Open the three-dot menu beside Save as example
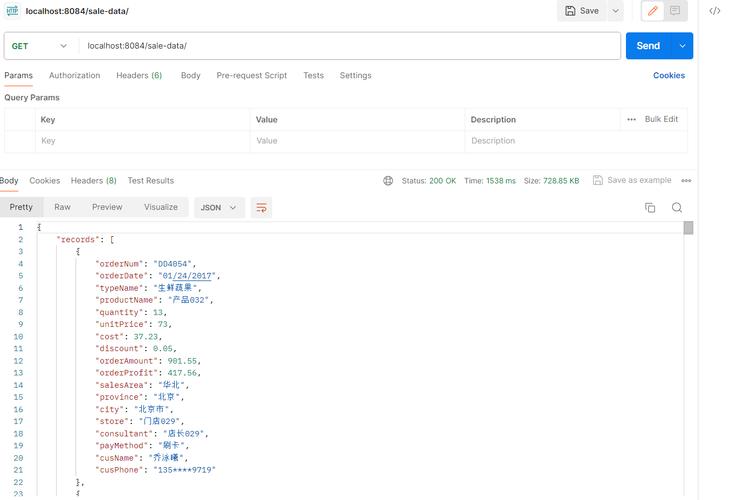This screenshot has width=730, height=500. 686,181
